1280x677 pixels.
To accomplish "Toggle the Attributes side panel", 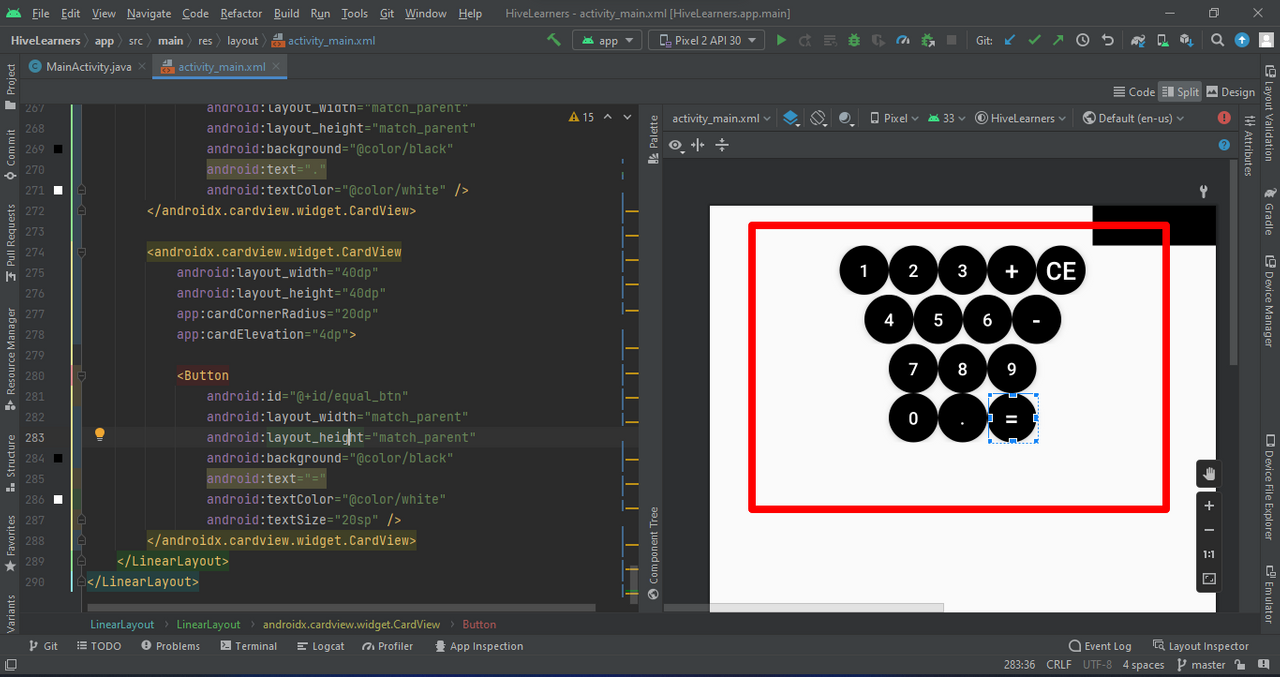I will (1248, 146).
